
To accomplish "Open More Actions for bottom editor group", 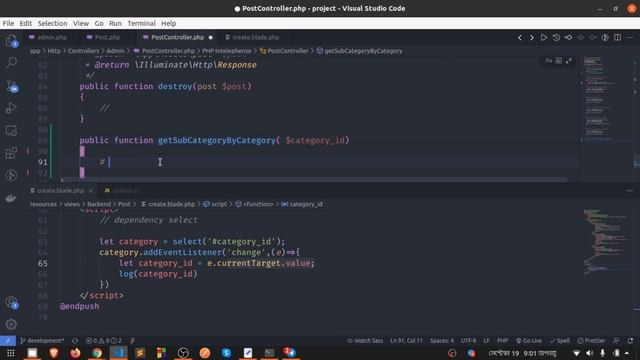I will point(629,191).
